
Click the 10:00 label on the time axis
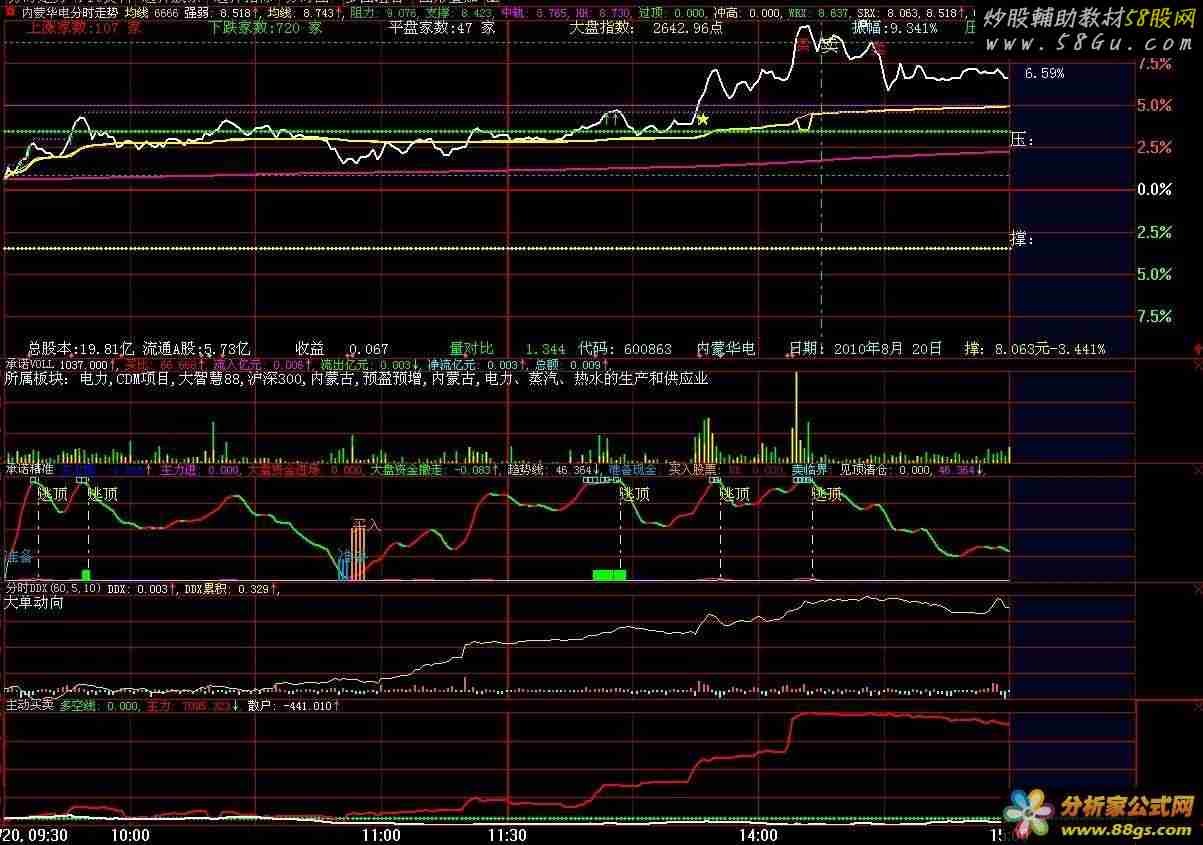[x=130, y=834]
